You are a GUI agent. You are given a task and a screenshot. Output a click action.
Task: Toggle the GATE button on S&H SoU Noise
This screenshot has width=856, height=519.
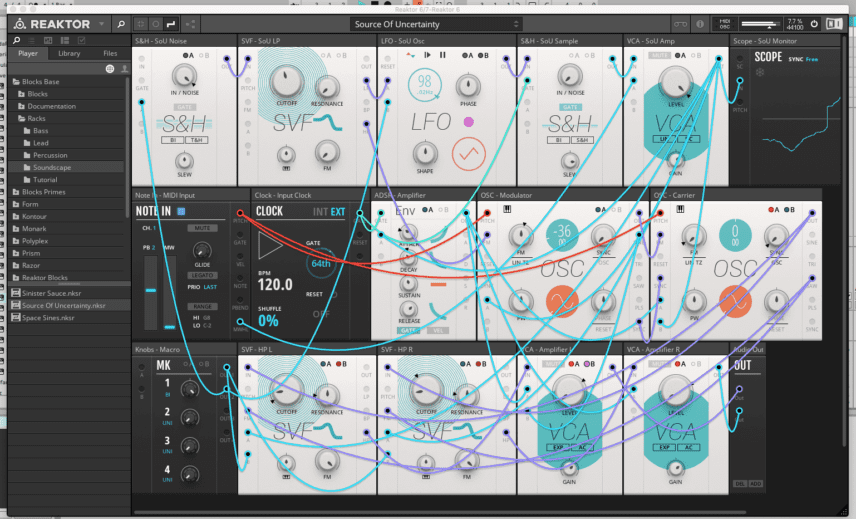(185, 107)
